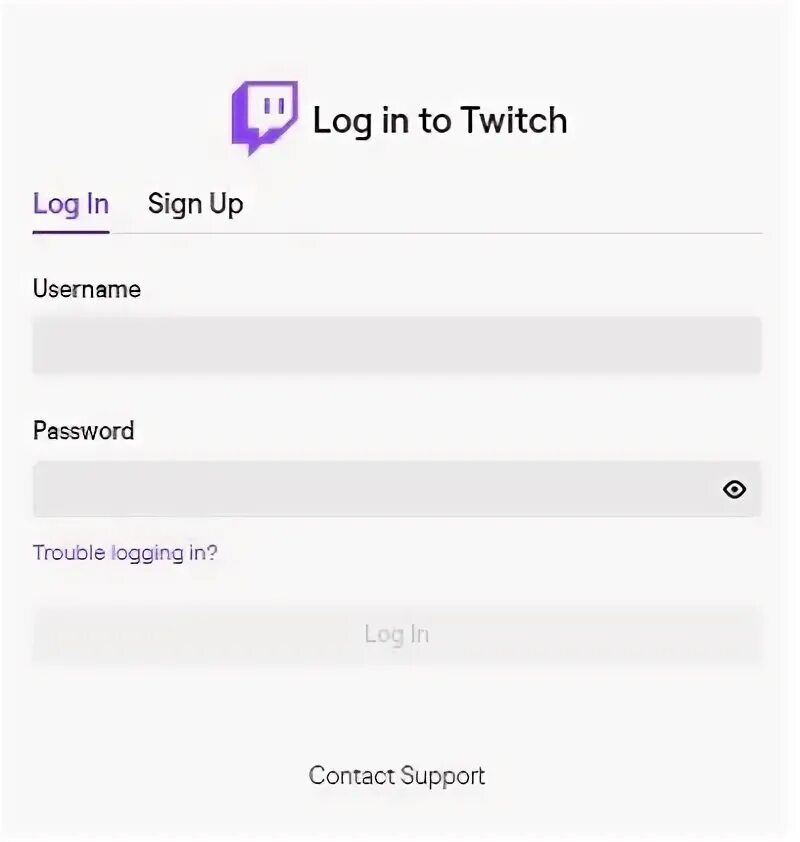Click the purple underline below Log In tab
The height and width of the screenshot is (842, 800).
point(71,232)
